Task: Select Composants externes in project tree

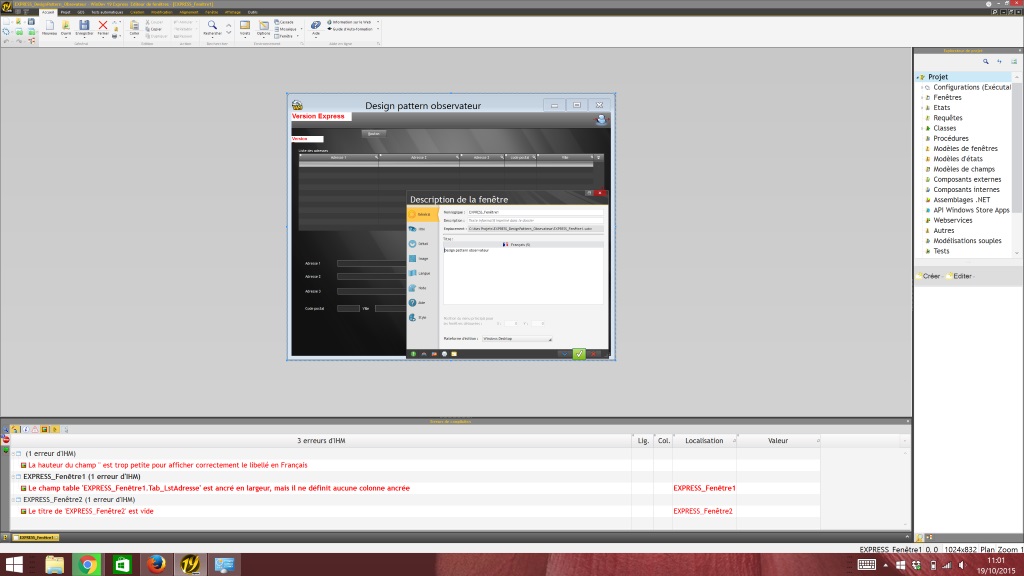Action: click(967, 179)
